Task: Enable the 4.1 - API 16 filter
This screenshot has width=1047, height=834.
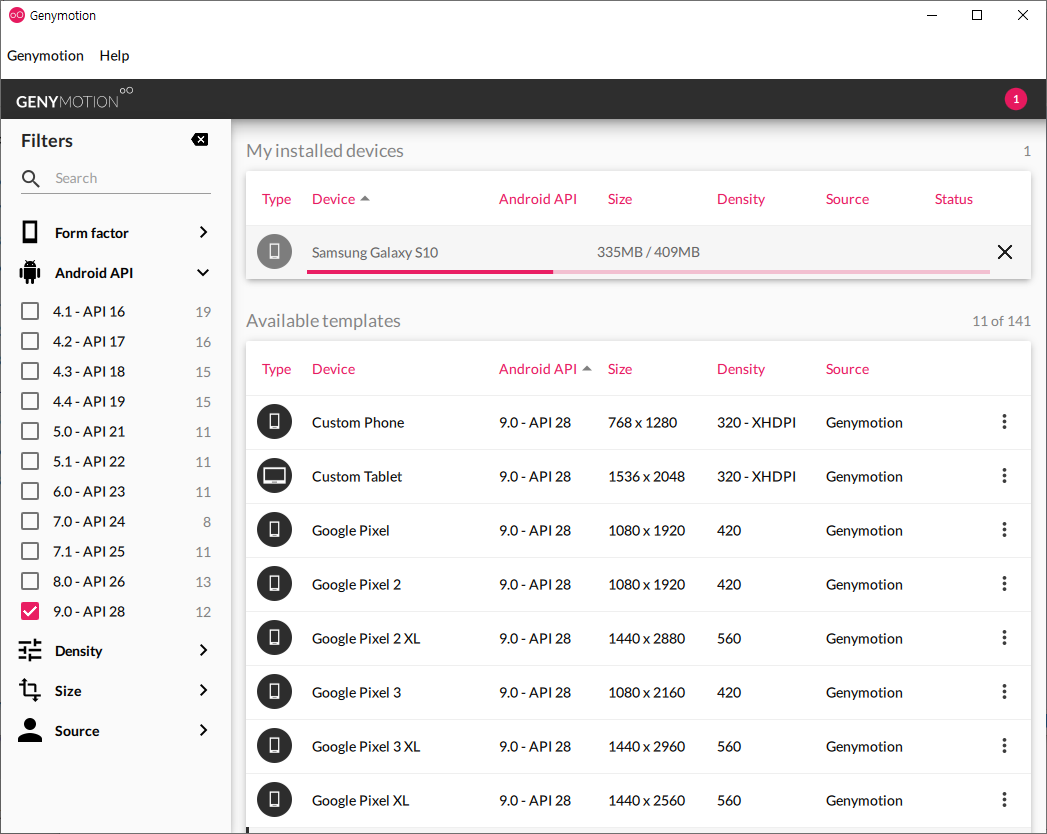Action: click(30, 311)
